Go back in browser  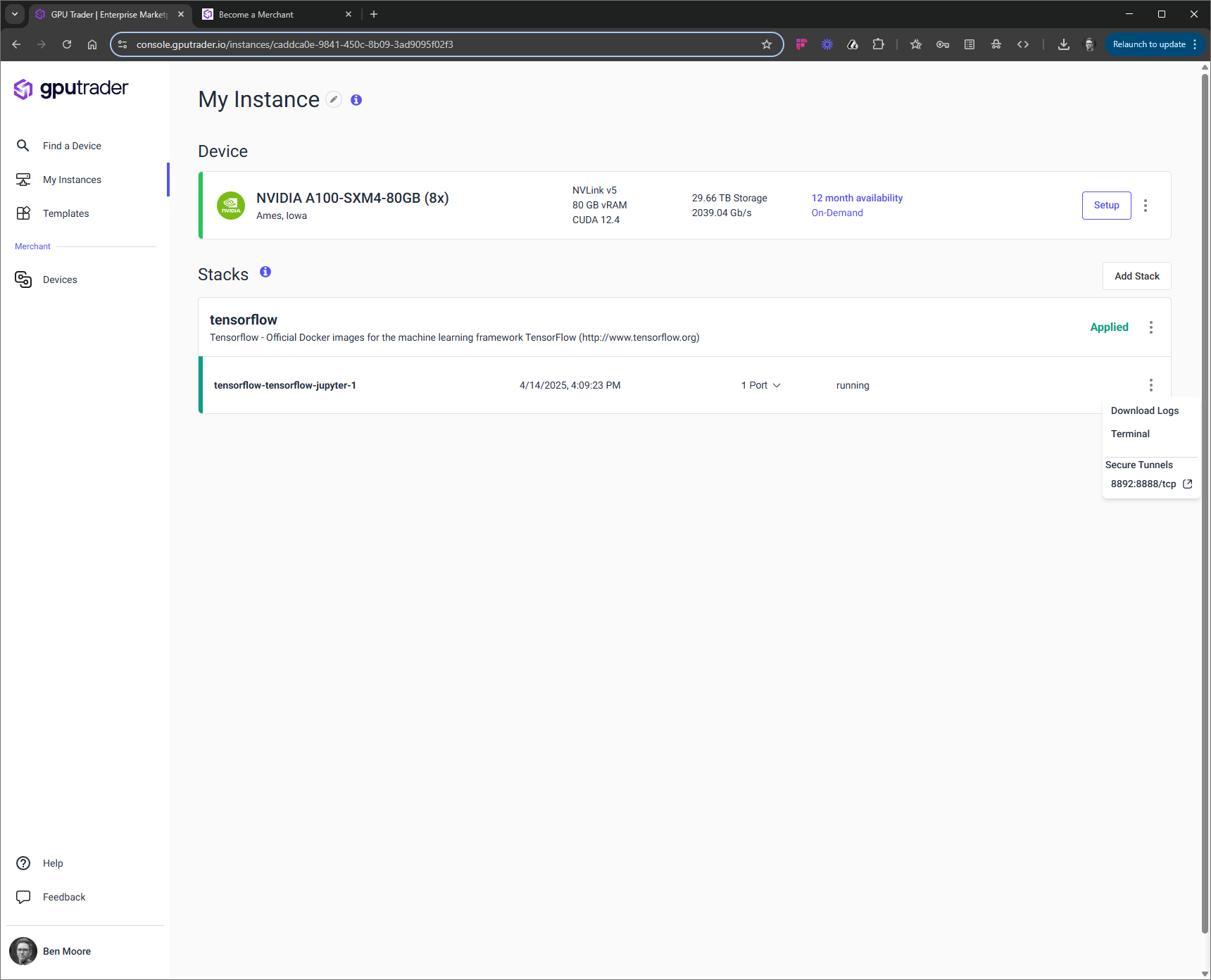click(16, 44)
